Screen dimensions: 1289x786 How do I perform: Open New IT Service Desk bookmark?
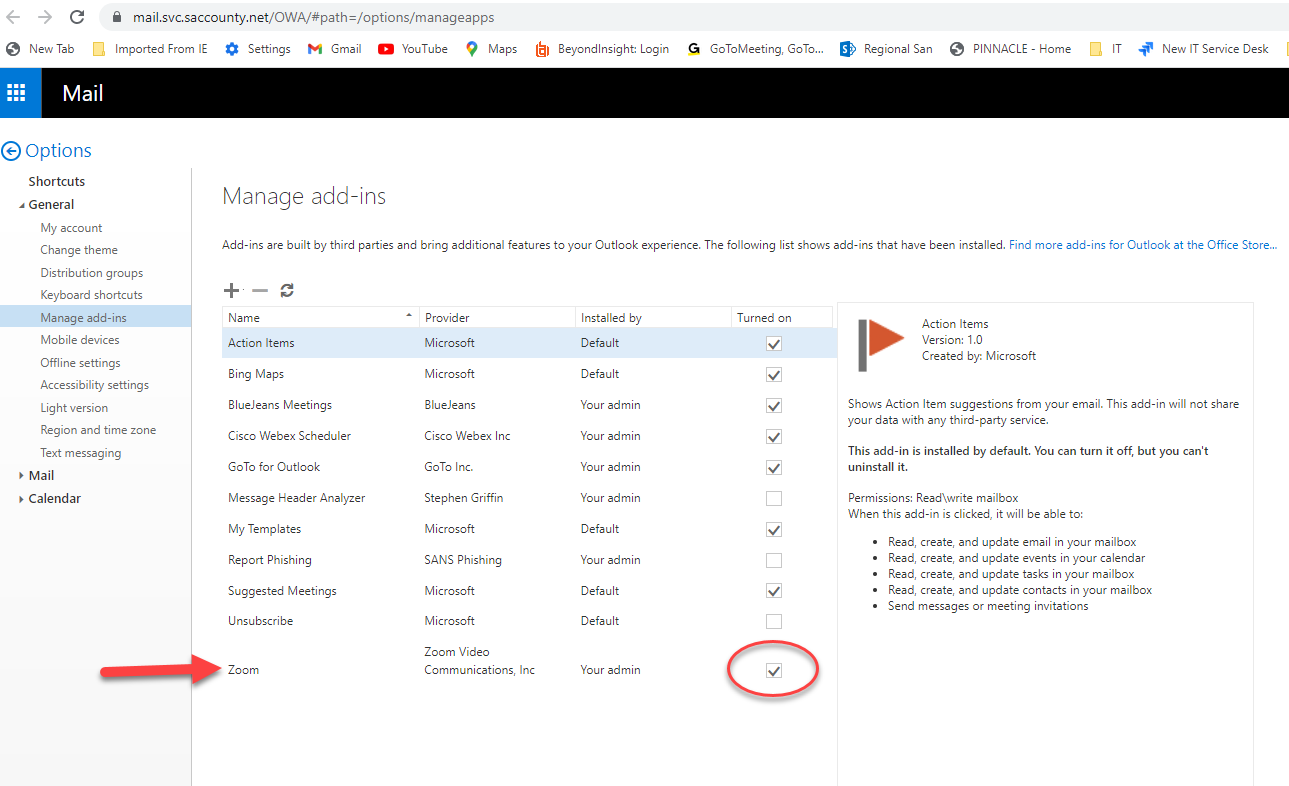(1204, 48)
